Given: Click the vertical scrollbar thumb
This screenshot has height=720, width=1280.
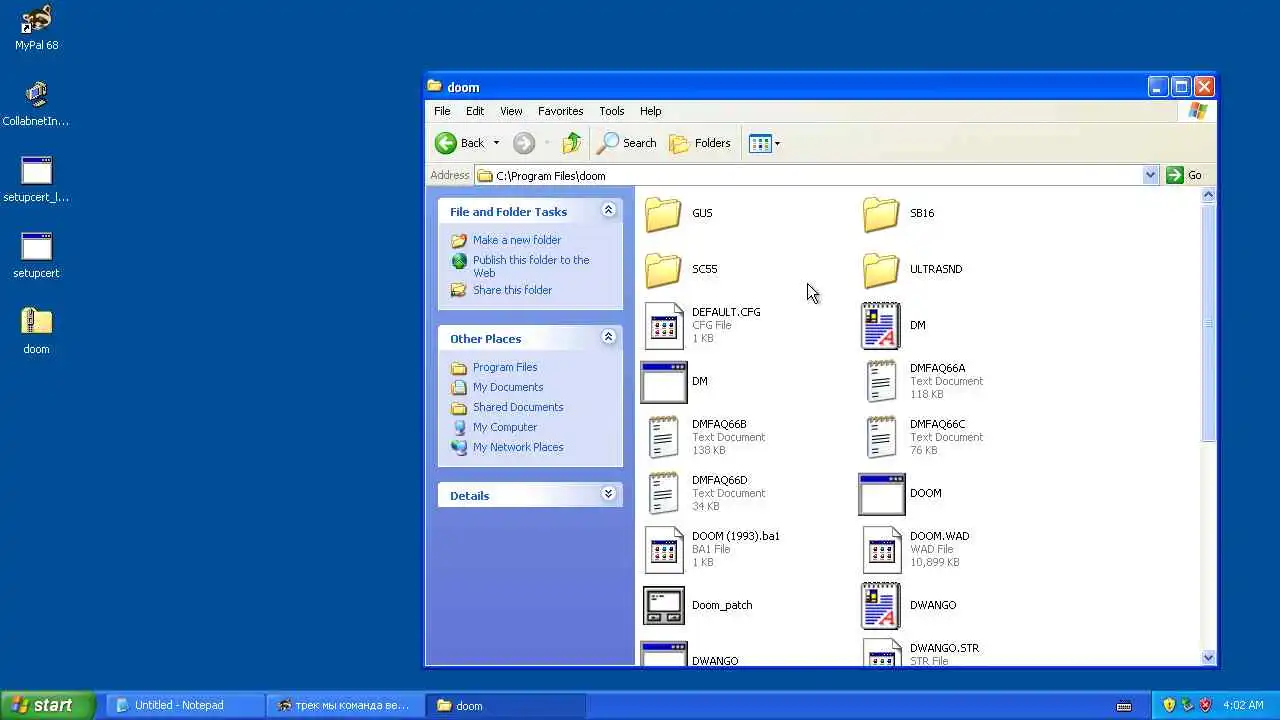Looking at the screenshot, I should point(1208,324).
